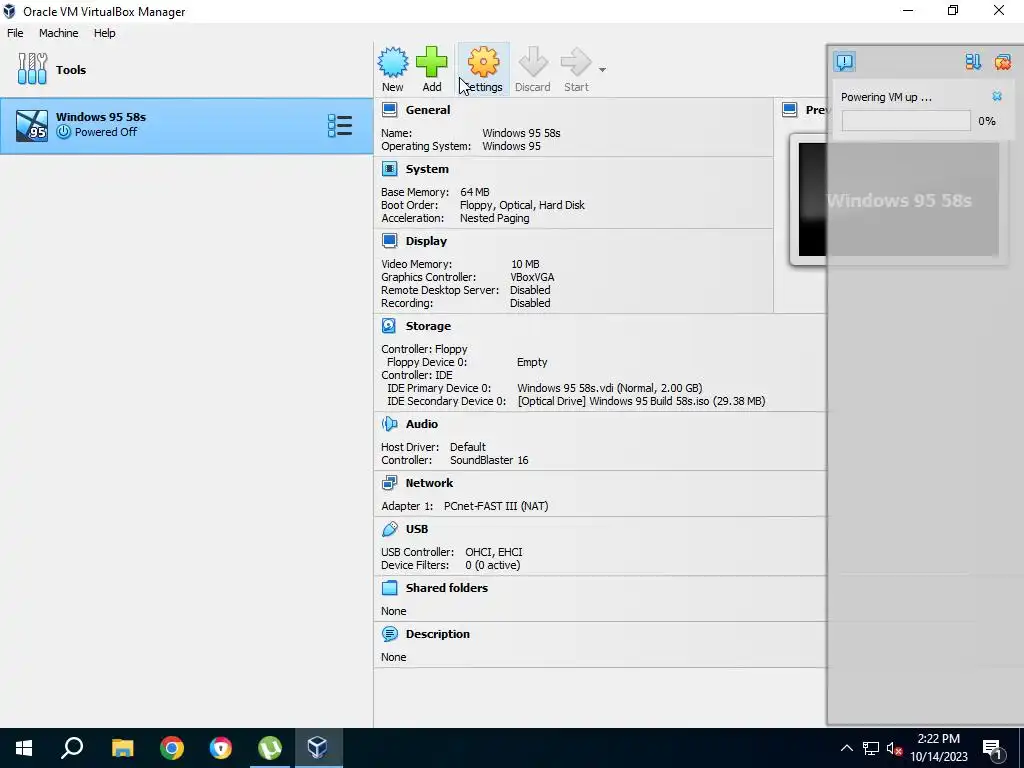Open the System section header
Viewport: 1024px width, 768px height.
(x=427, y=168)
